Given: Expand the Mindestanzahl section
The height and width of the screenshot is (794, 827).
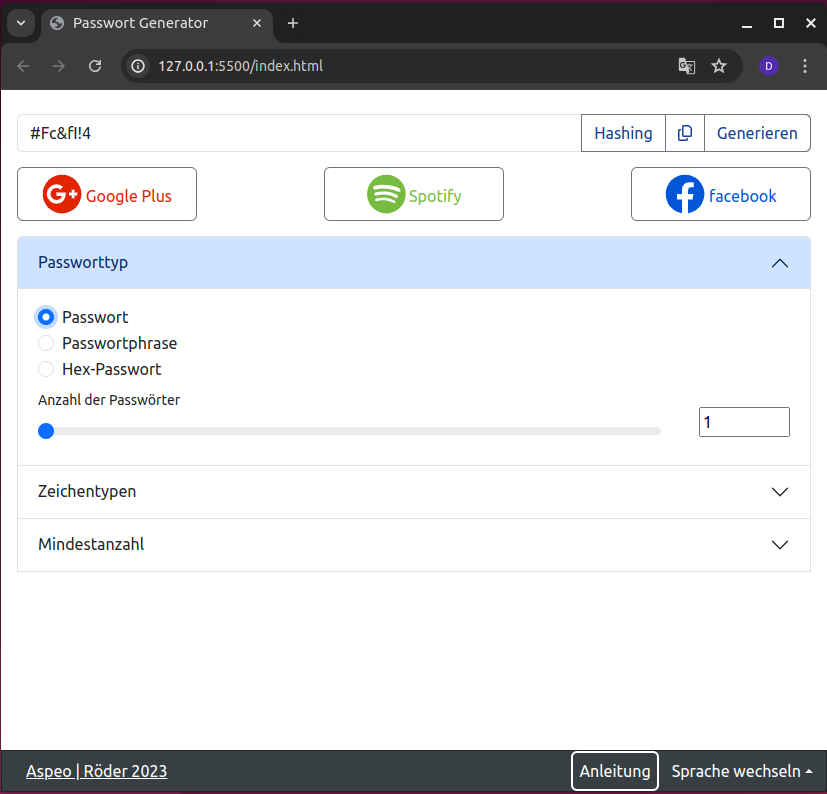Looking at the screenshot, I should click(x=414, y=544).
